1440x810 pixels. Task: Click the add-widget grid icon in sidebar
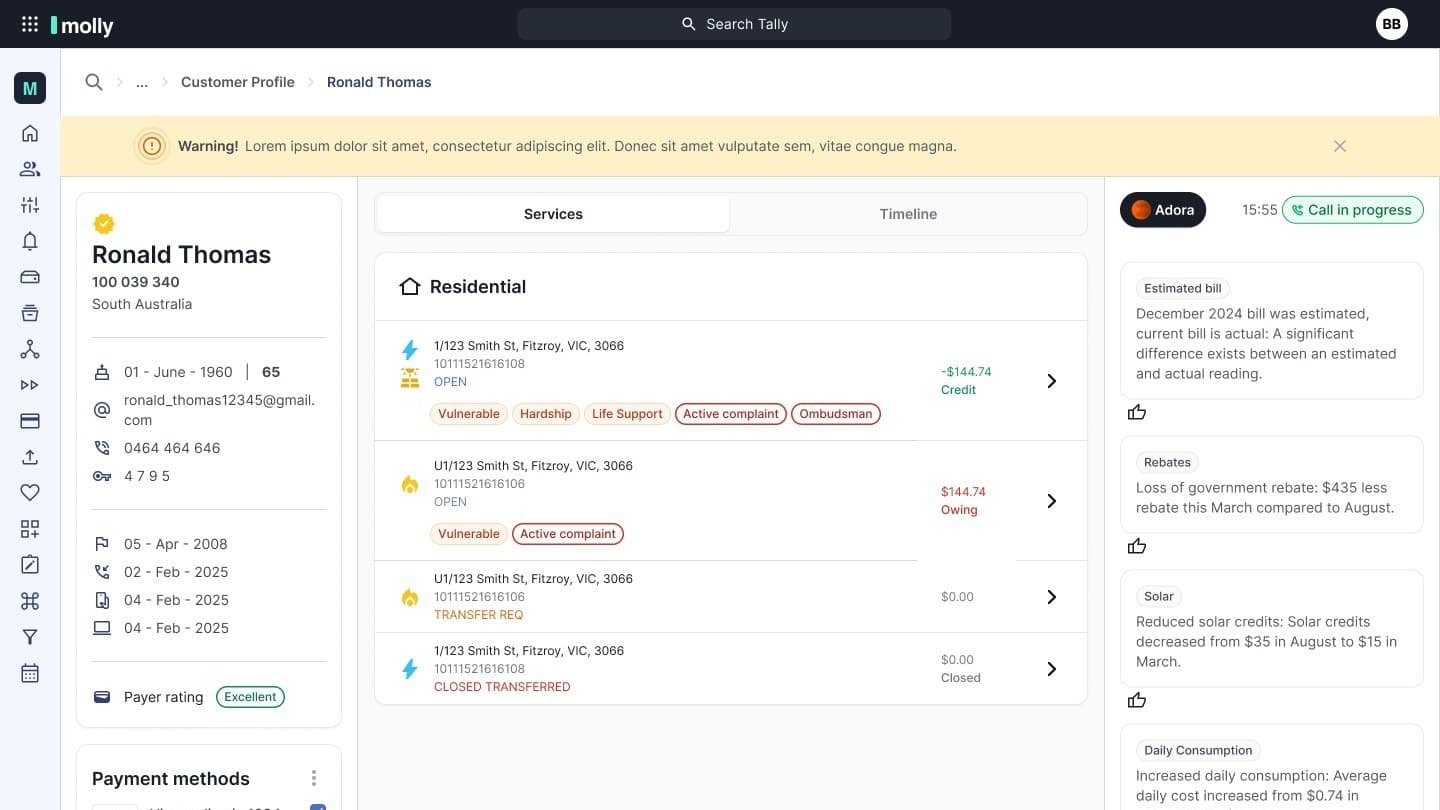pos(30,529)
